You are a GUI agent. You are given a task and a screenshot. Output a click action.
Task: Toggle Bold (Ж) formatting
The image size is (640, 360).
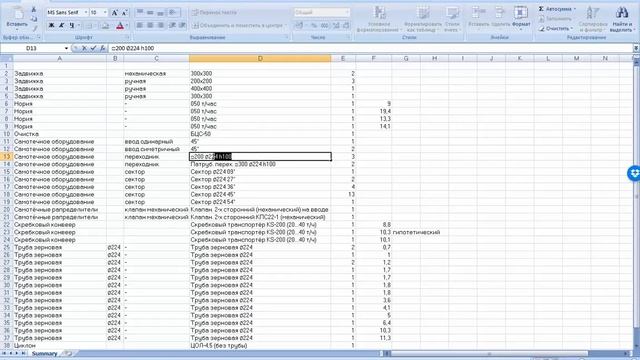pos(51,25)
